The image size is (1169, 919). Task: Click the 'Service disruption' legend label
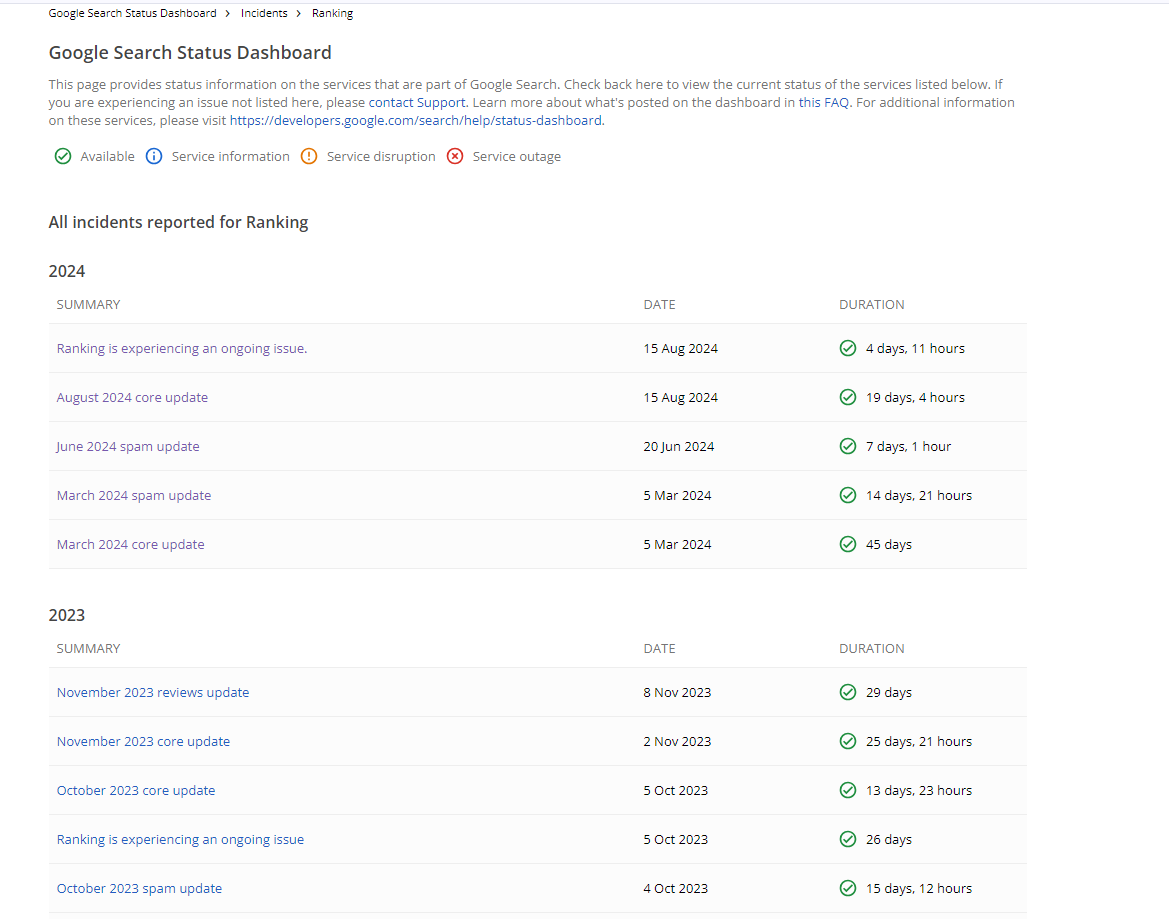pos(381,157)
